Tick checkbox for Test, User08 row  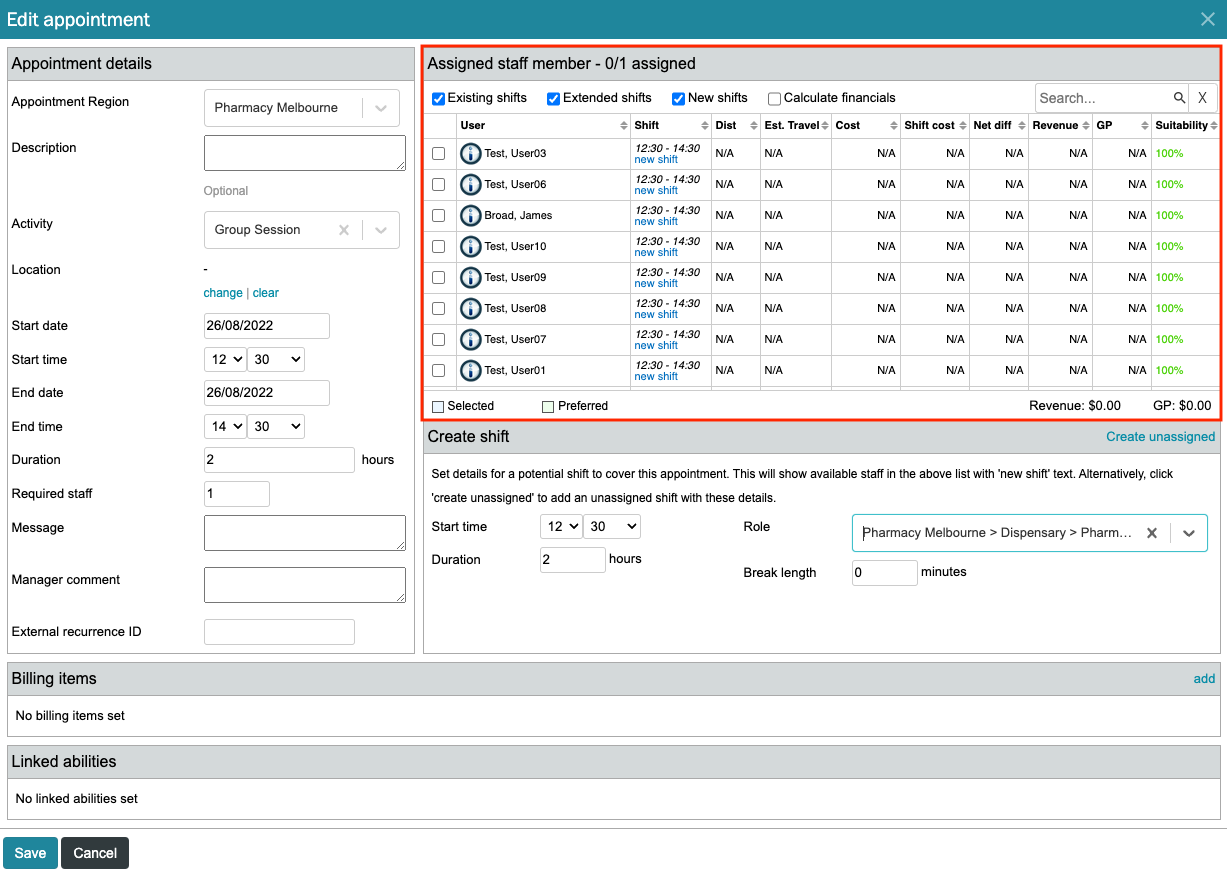[438, 309]
